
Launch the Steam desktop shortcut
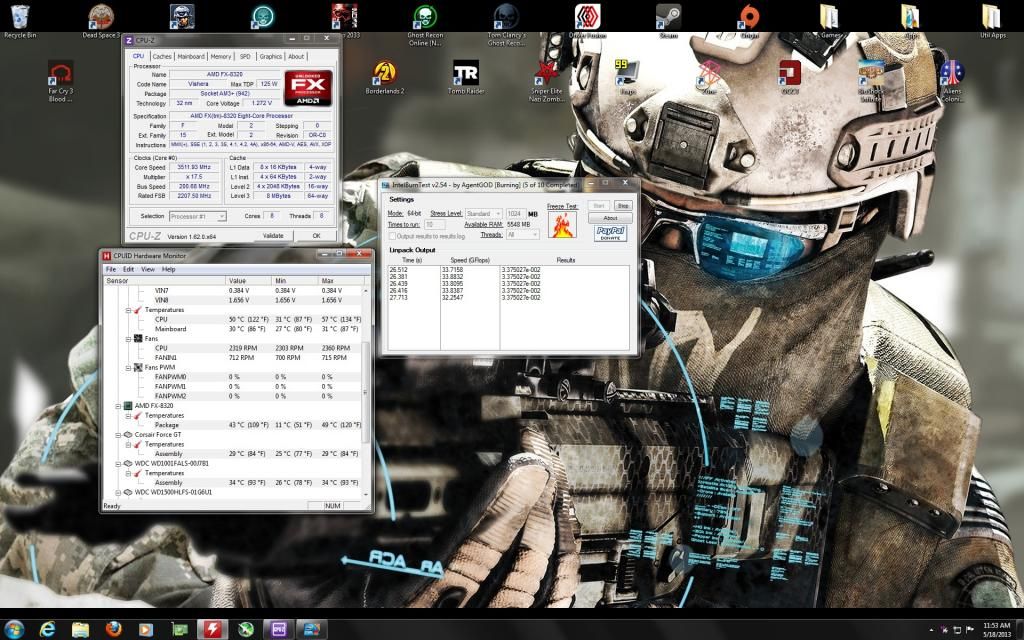pos(668,21)
